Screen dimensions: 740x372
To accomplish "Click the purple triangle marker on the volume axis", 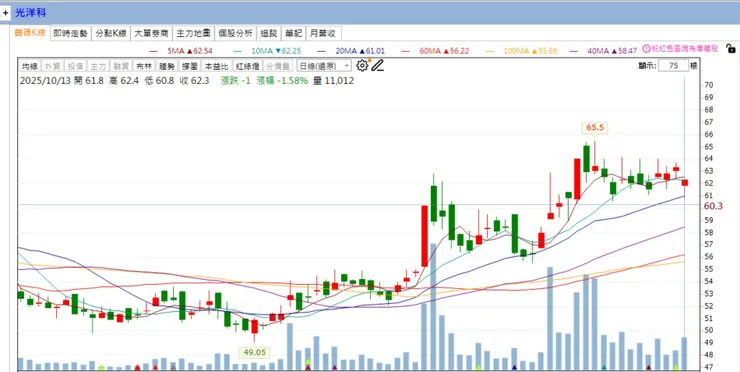I will pyautogui.click(x=335, y=367).
